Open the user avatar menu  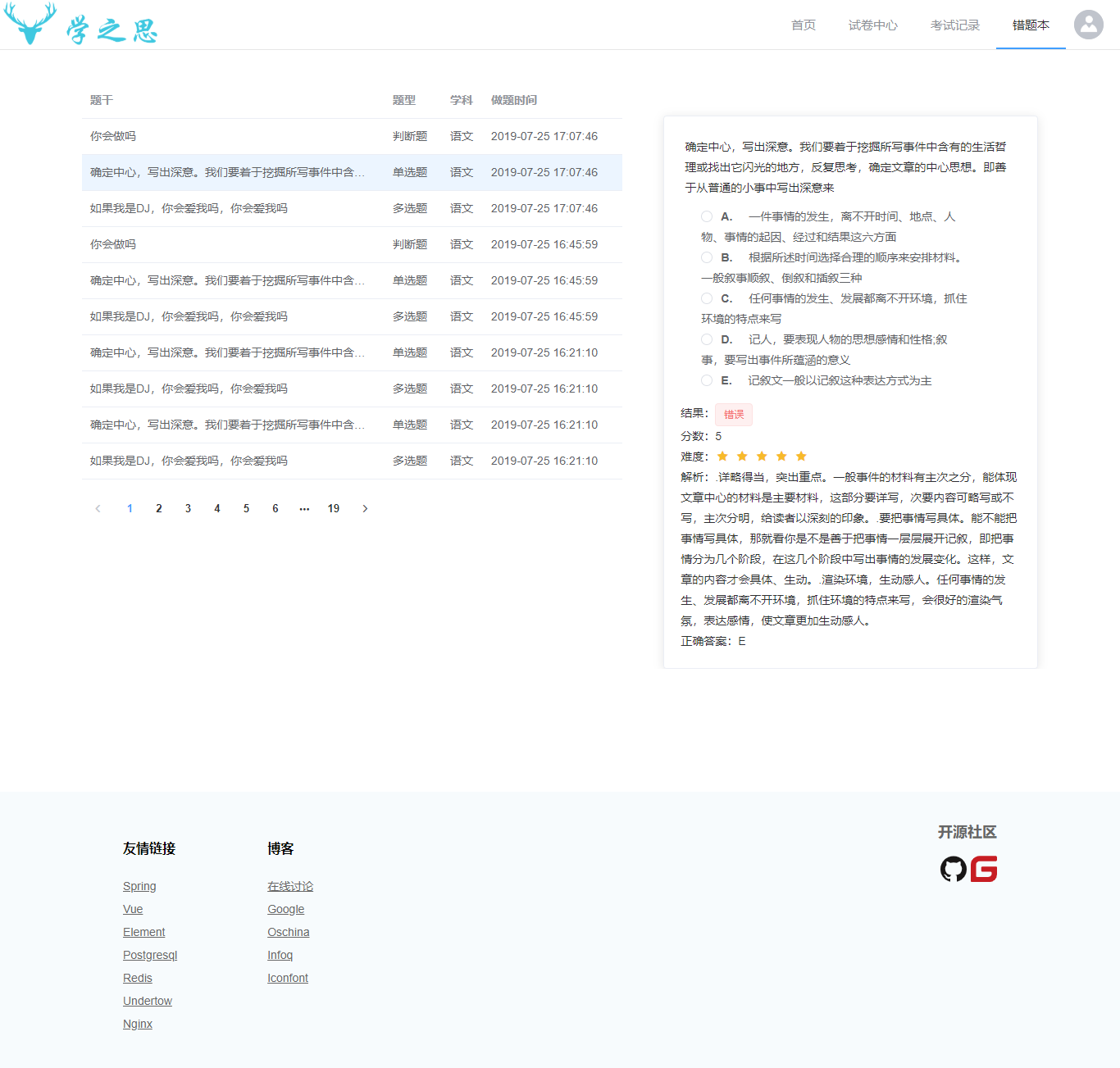[x=1088, y=25]
